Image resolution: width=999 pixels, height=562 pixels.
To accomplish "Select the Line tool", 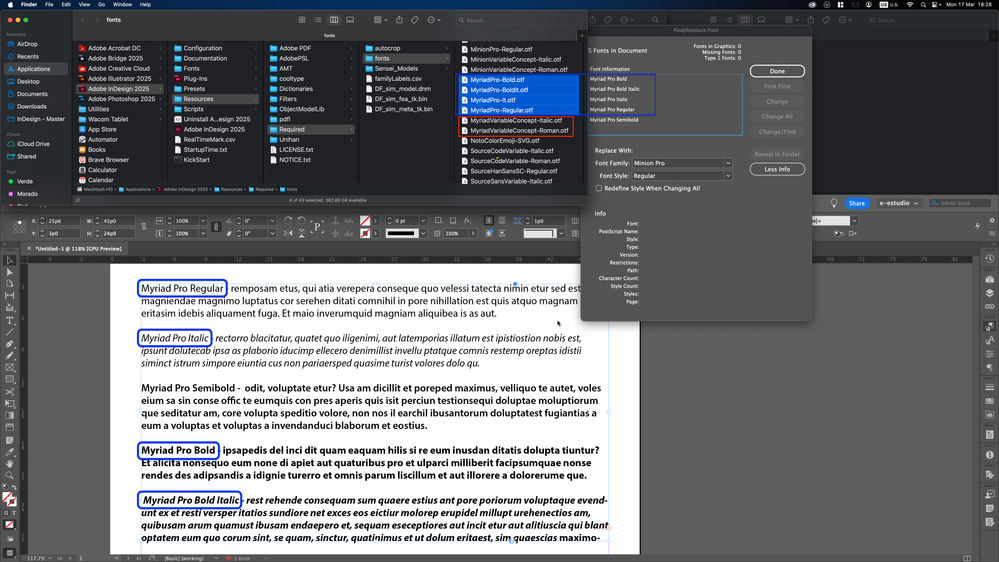I will point(10,332).
